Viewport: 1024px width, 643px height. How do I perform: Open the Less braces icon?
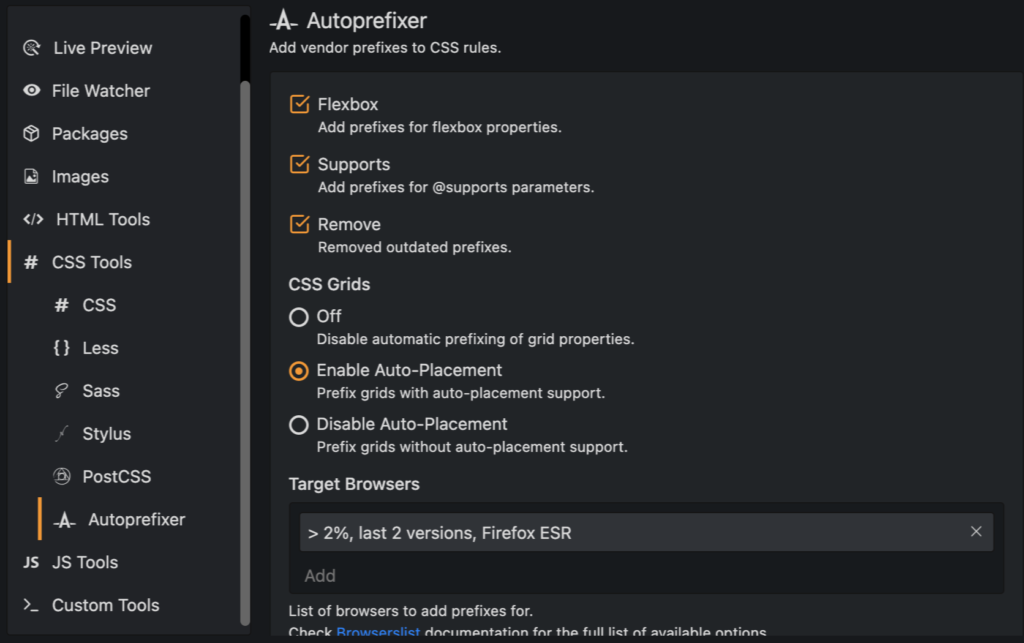click(x=61, y=348)
